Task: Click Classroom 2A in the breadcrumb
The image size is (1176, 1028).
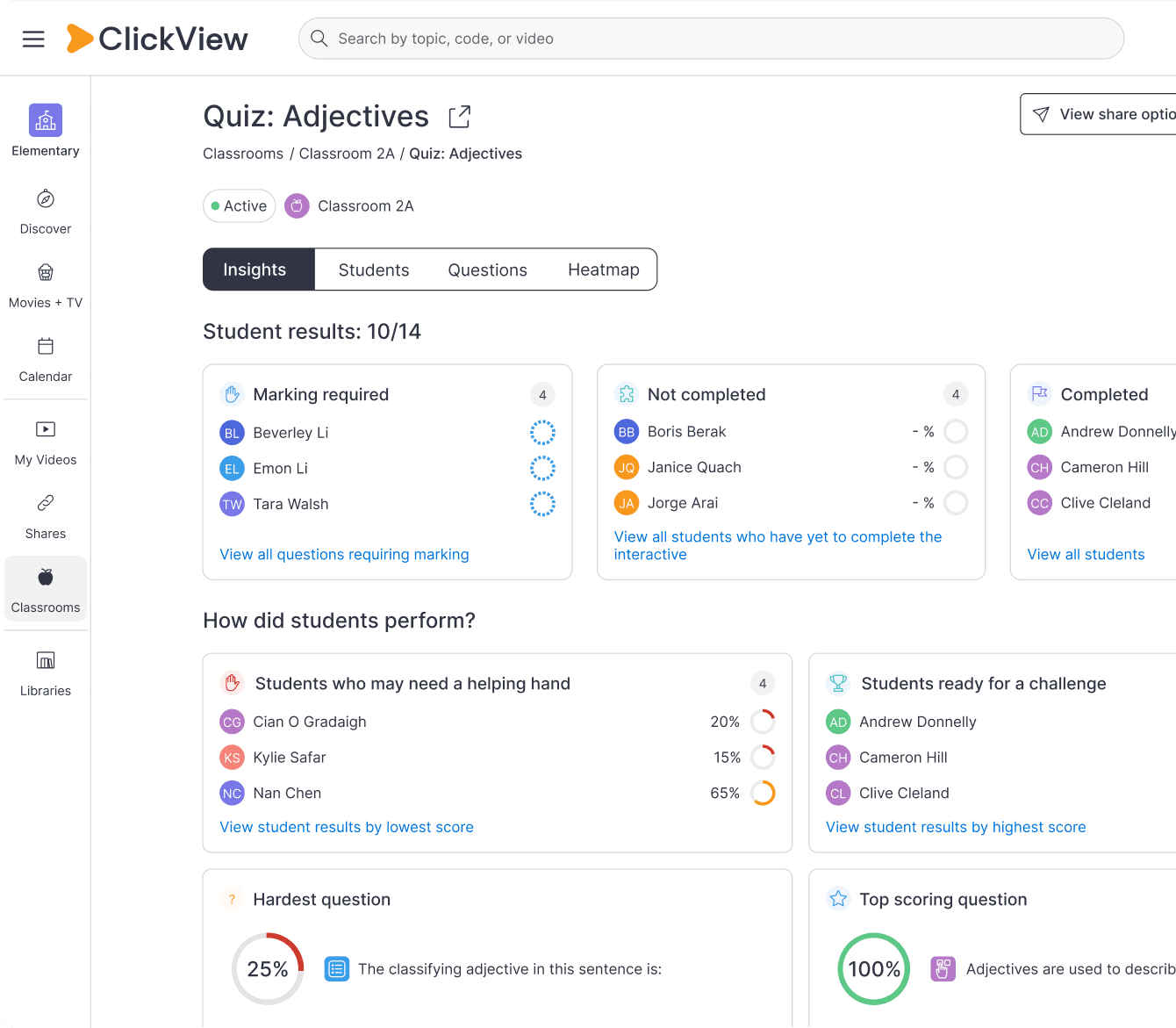Action: (347, 154)
